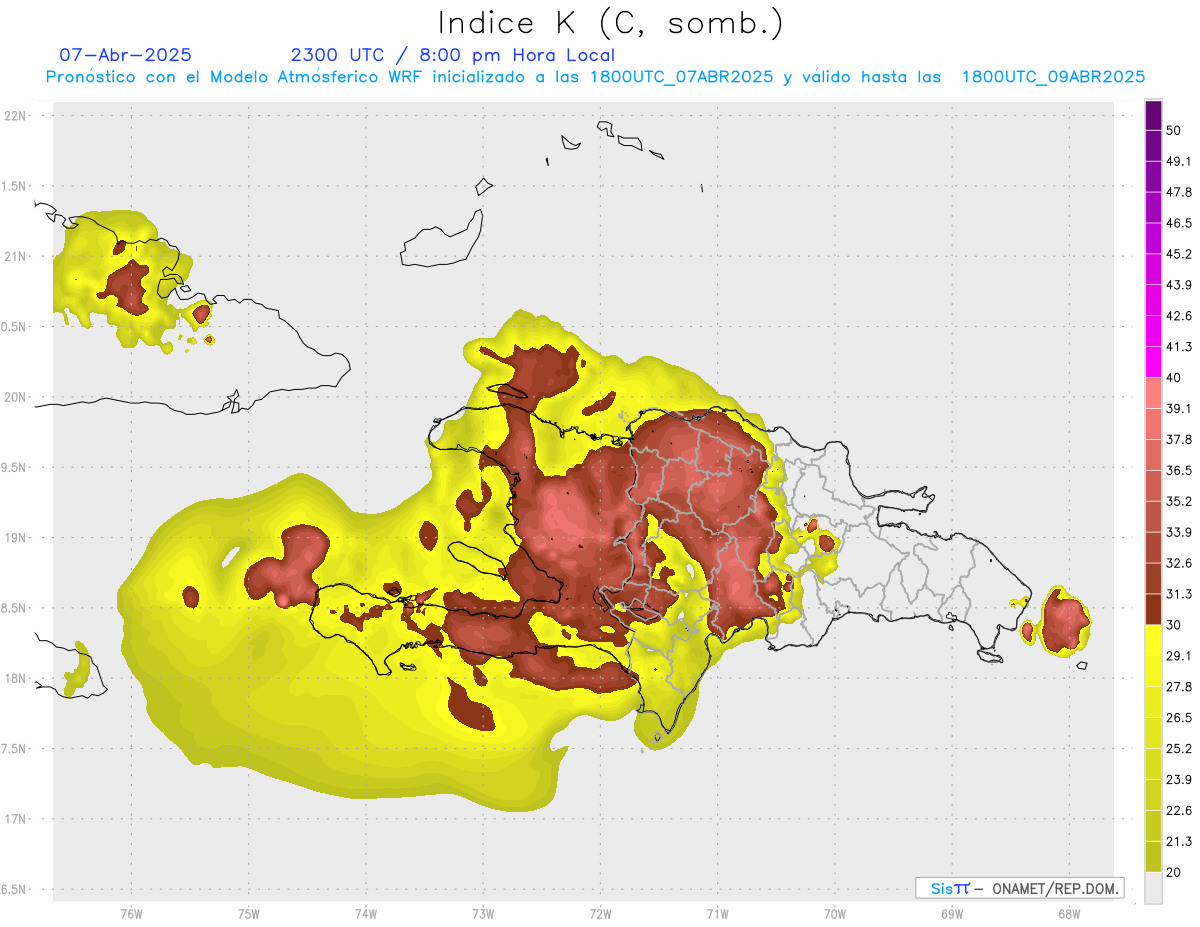Click the '71W' longitude label

point(717,914)
